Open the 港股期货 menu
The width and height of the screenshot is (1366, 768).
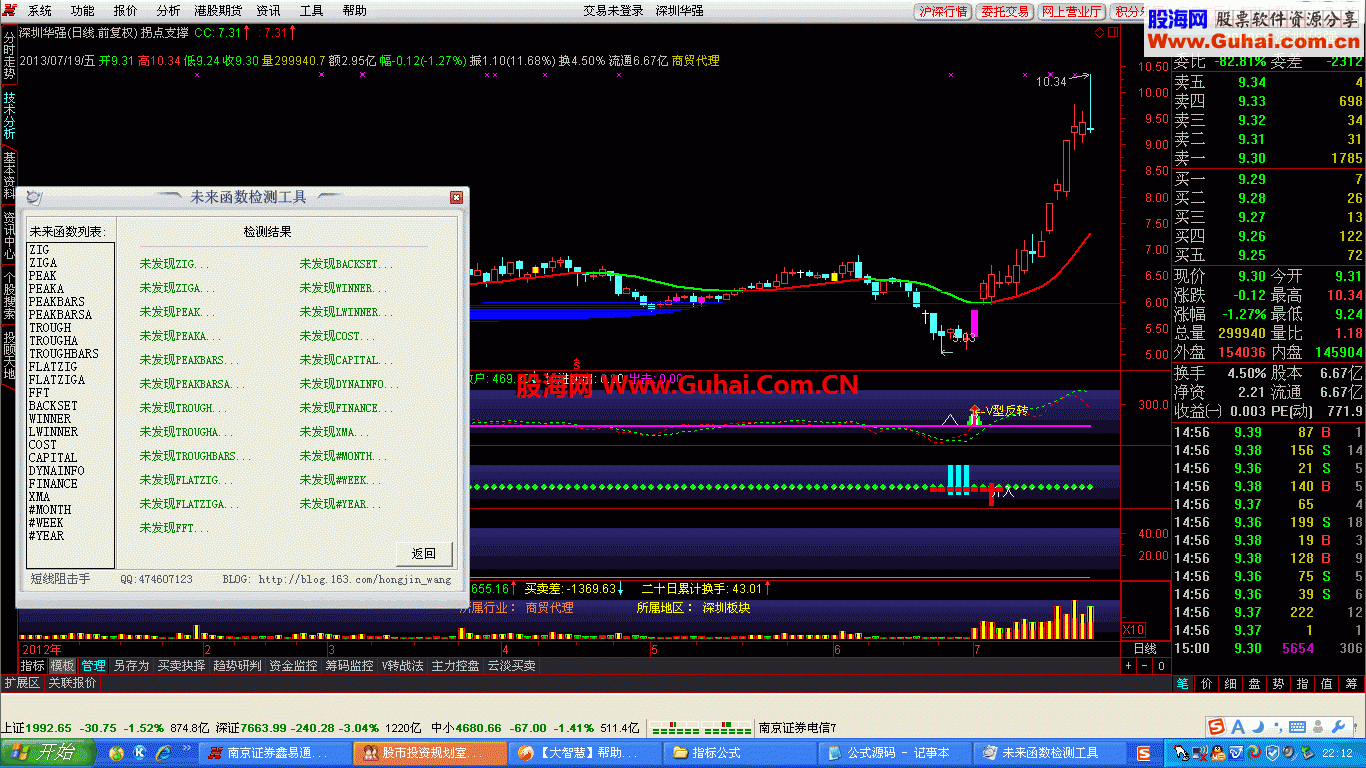coord(218,11)
